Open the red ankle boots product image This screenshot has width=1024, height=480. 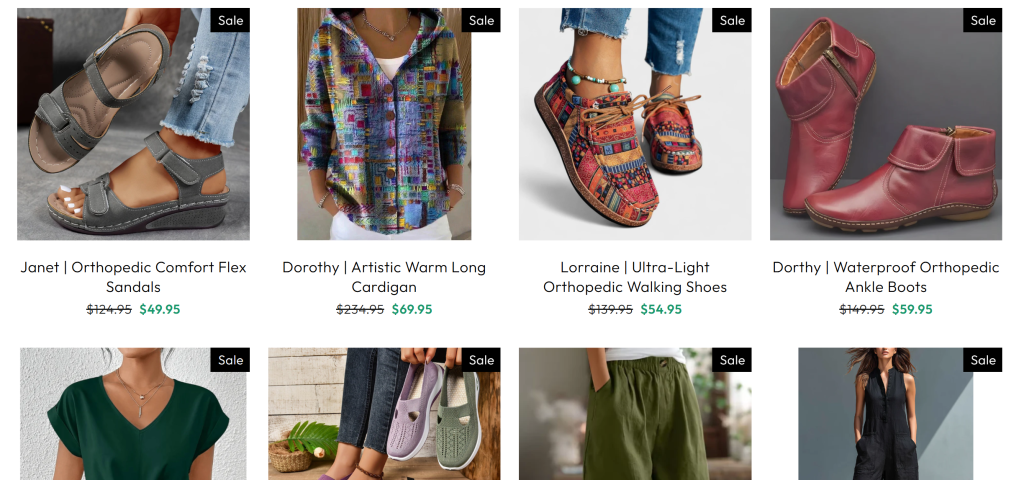click(885, 125)
